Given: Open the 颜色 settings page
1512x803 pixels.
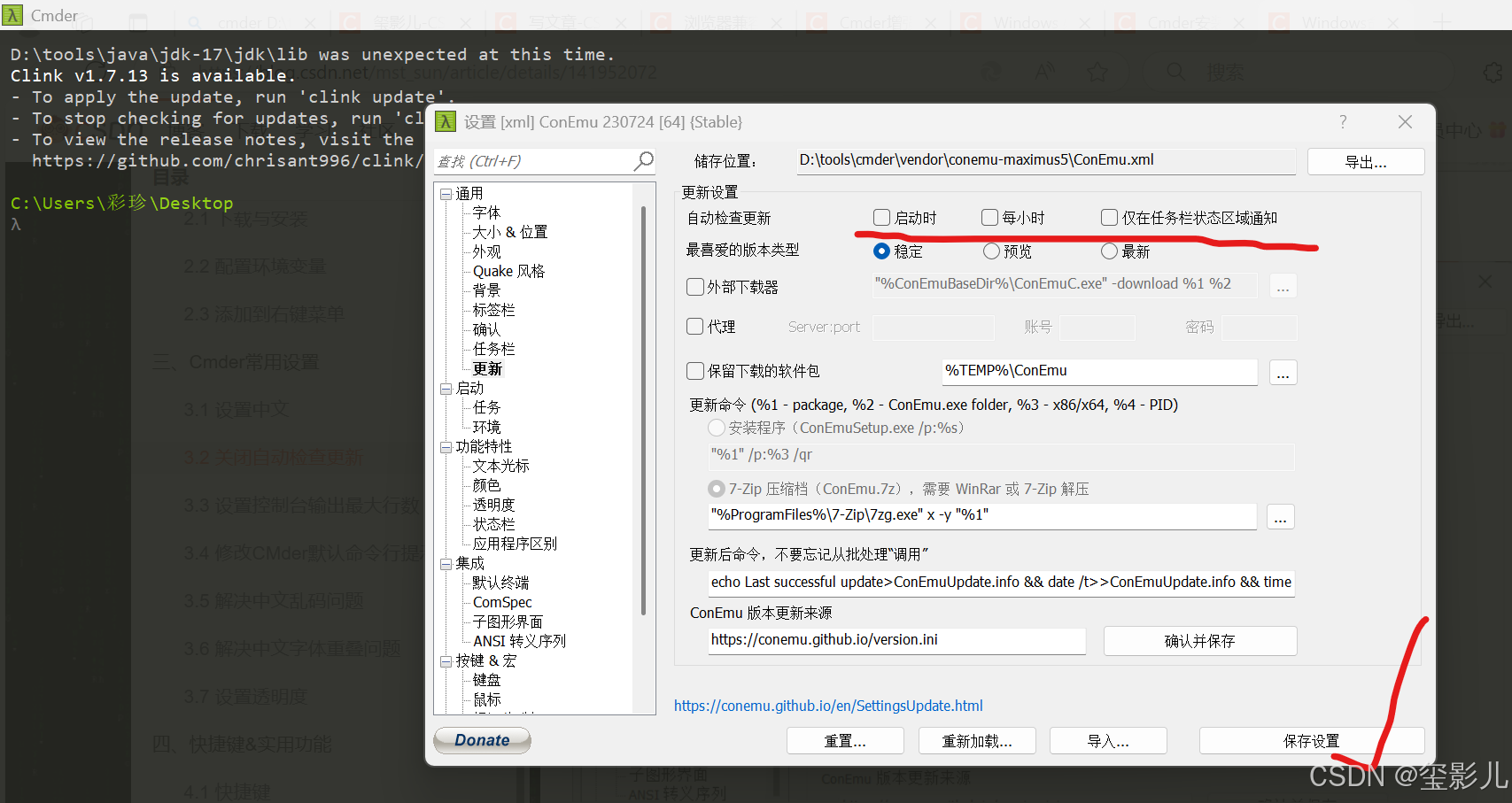Looking at the screenshot, I should coord(486,485).
